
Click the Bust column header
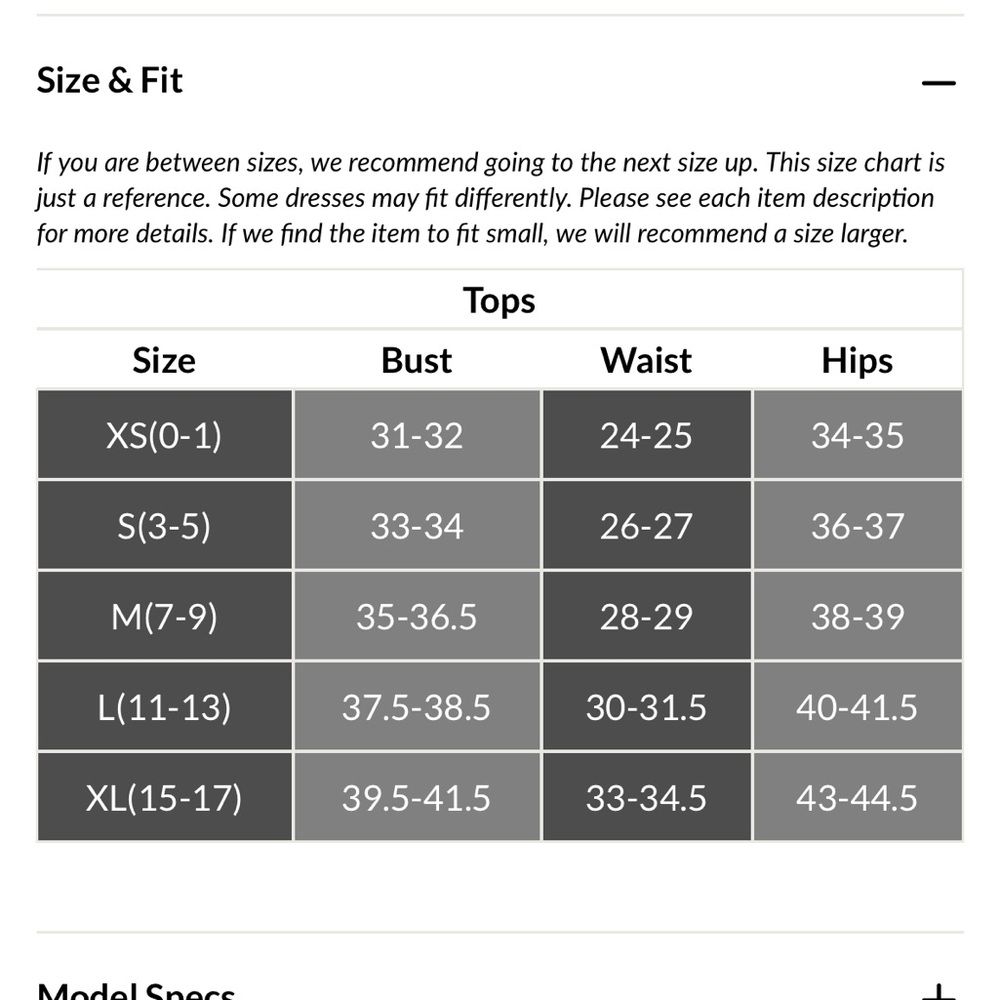[x=416, y=360]
